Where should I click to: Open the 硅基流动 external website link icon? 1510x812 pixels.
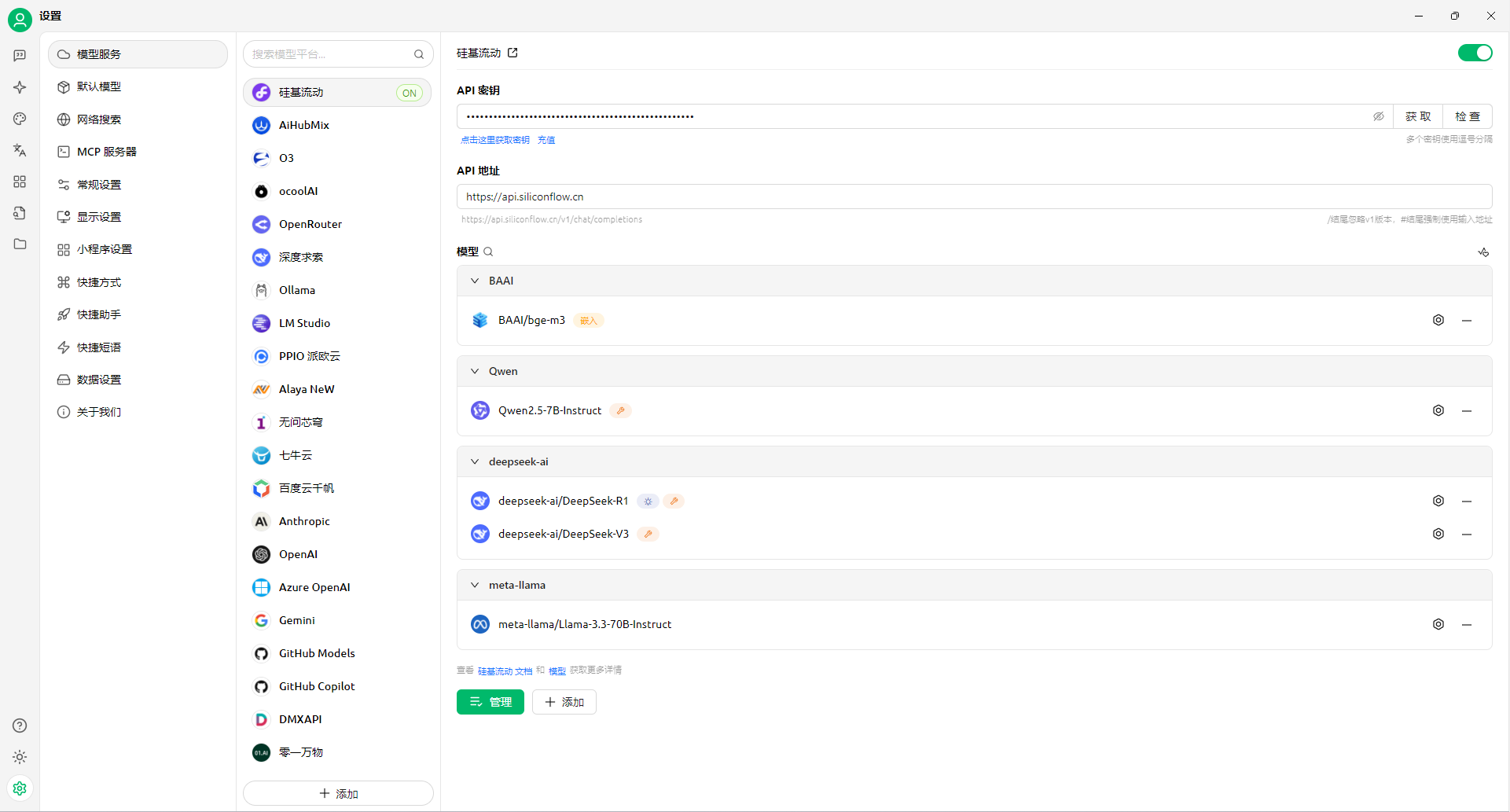513,53
